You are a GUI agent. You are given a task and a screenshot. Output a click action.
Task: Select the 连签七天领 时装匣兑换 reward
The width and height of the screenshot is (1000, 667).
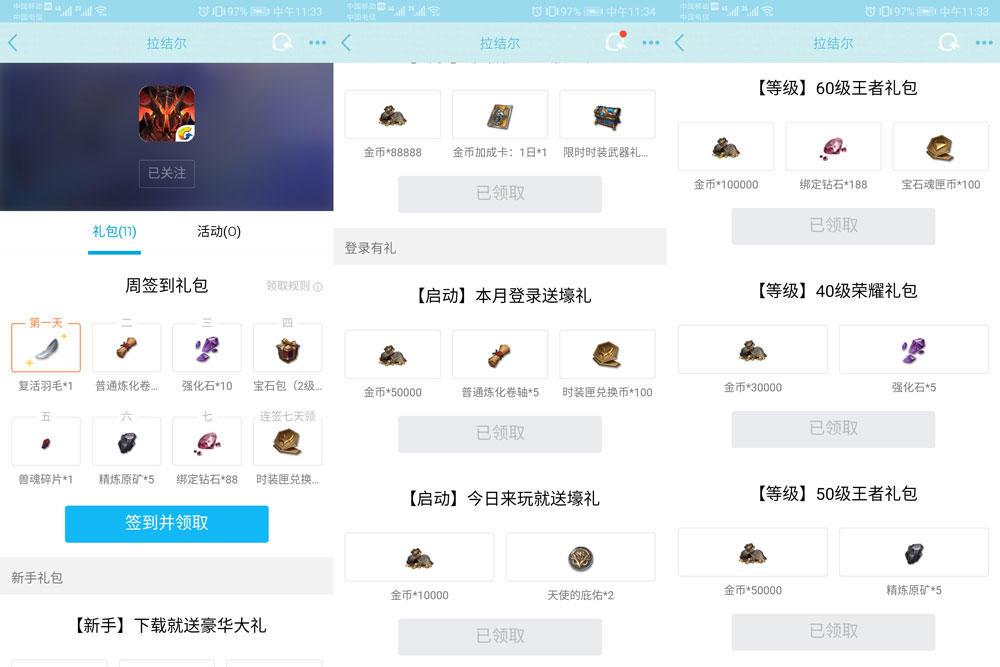(288, 441)
